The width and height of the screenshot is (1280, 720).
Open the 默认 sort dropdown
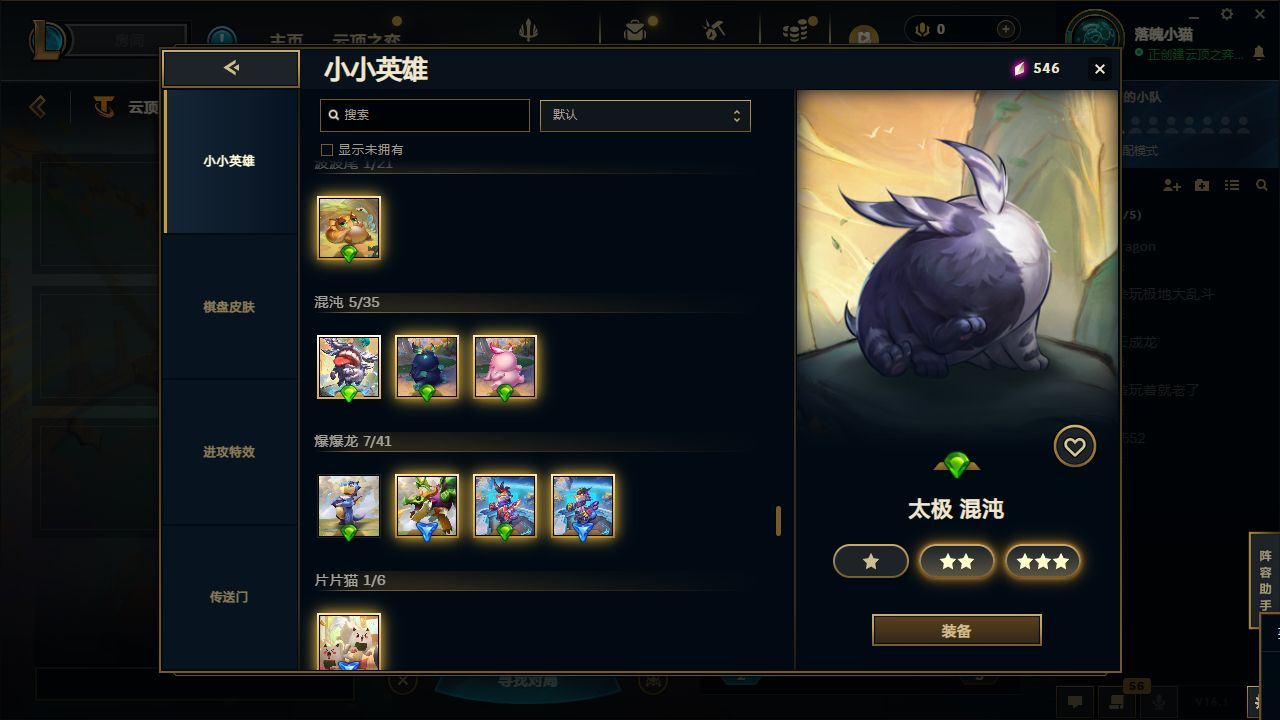tap(645, 115)
